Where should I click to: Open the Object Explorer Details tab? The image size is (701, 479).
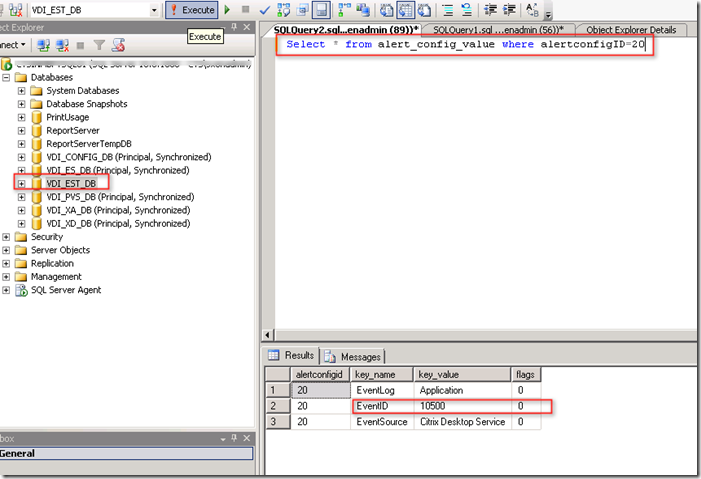631,30
